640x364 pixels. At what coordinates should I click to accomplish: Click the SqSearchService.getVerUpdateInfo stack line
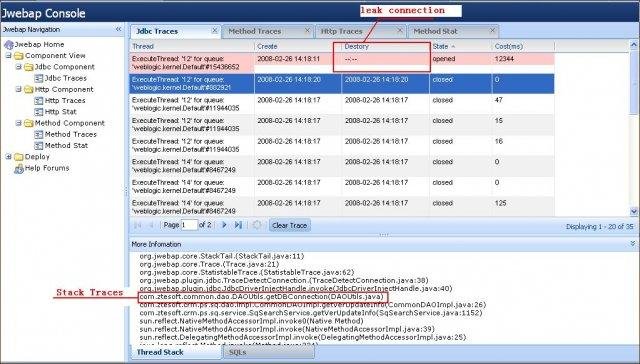pos(311,313)
